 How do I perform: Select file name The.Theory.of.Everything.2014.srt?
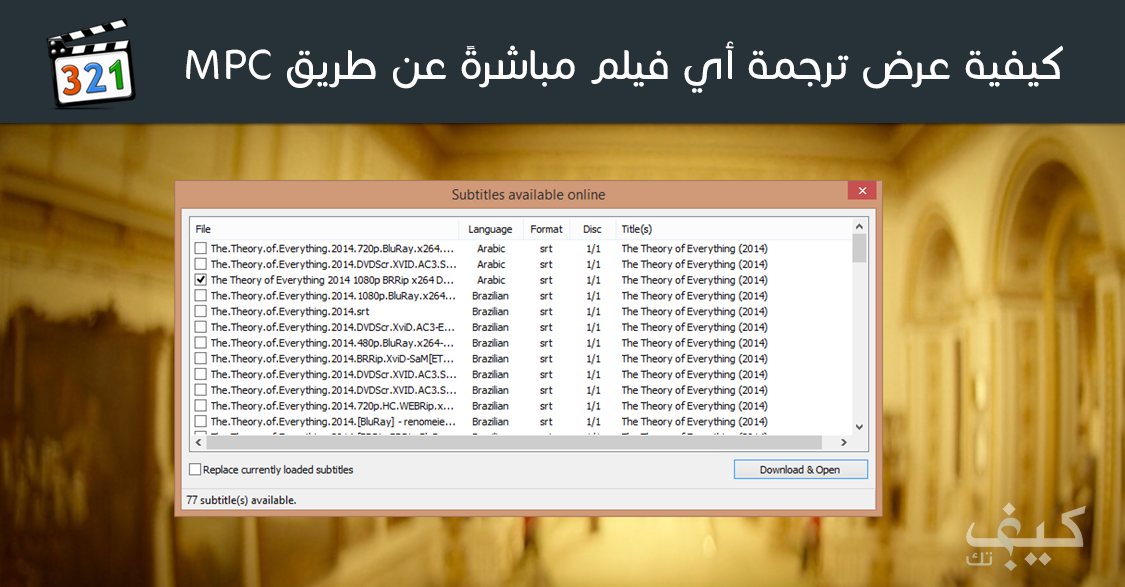(290, 311)
